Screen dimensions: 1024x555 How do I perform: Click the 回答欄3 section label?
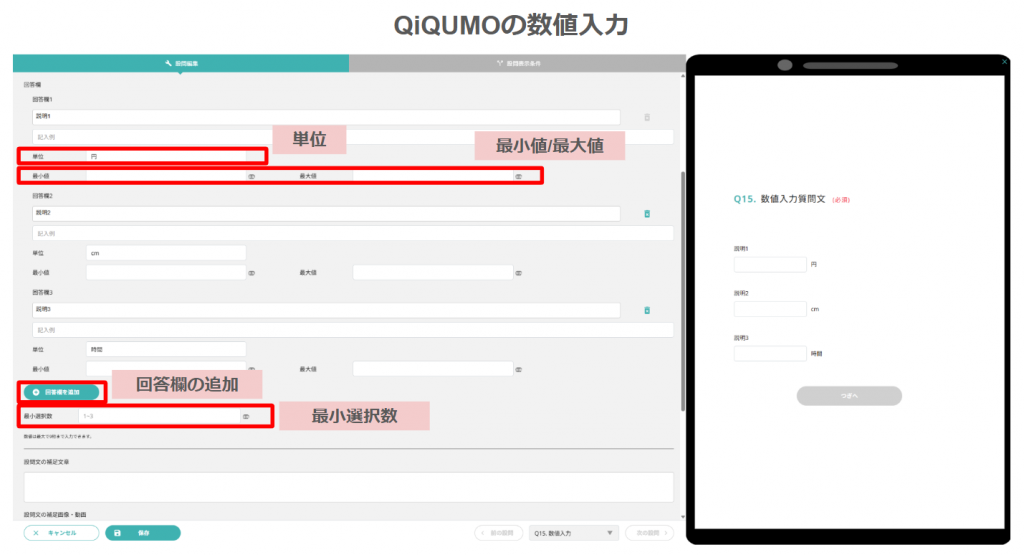pyautogui.click(x=42, y=293)
